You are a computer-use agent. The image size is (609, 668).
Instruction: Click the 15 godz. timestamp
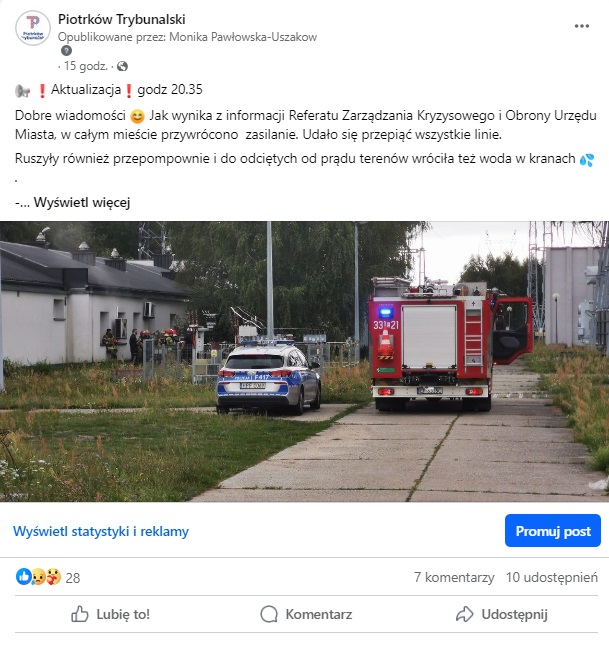86,66
